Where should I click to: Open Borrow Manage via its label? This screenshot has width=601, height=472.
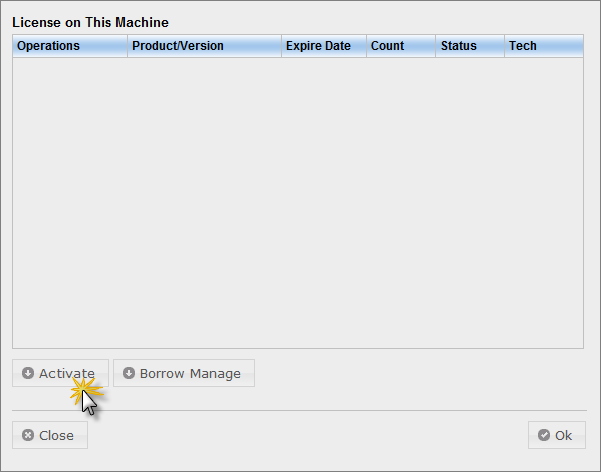coord(190,374)
